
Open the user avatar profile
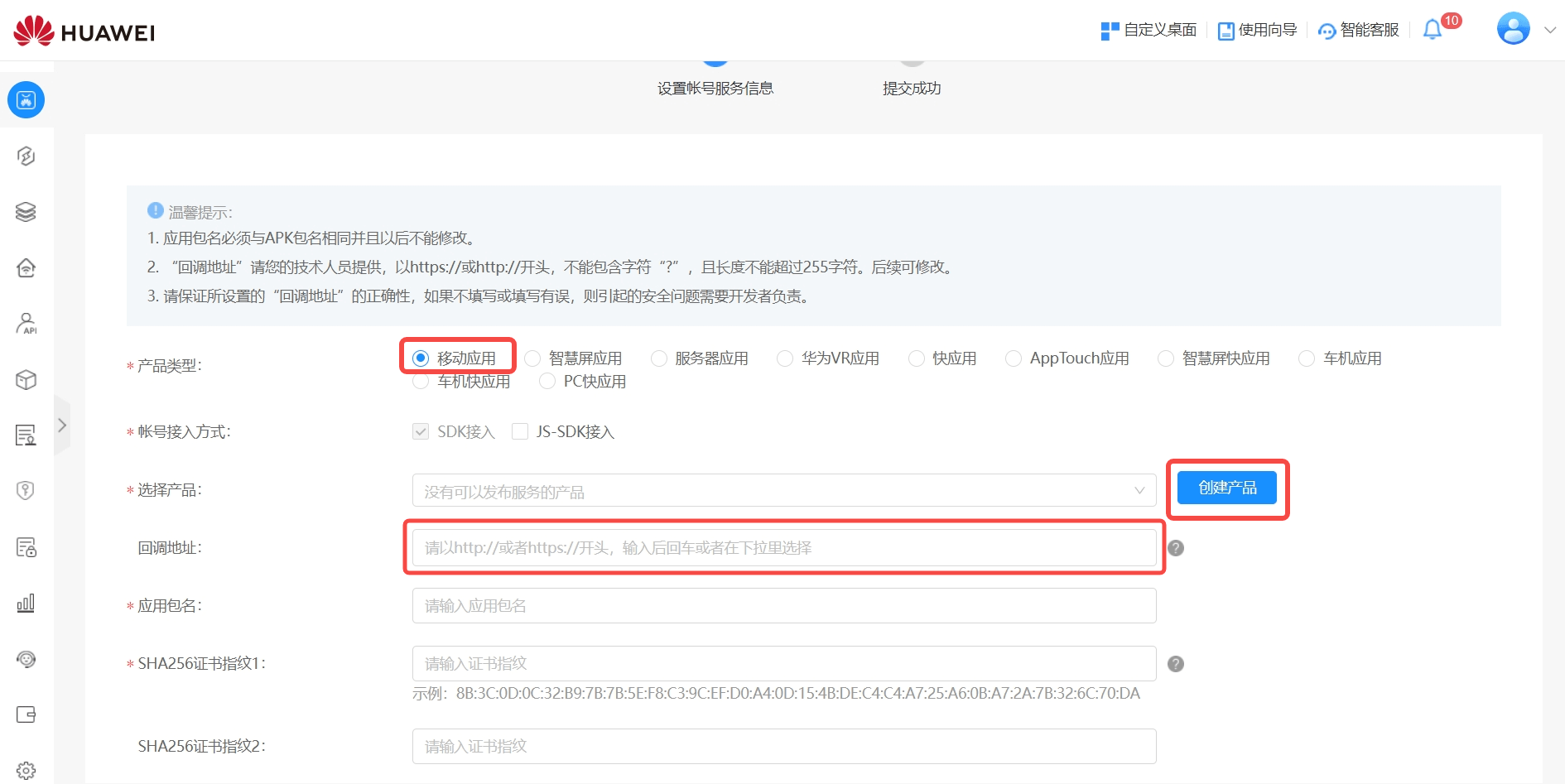pyautogui.click(x=1513, y=29)
